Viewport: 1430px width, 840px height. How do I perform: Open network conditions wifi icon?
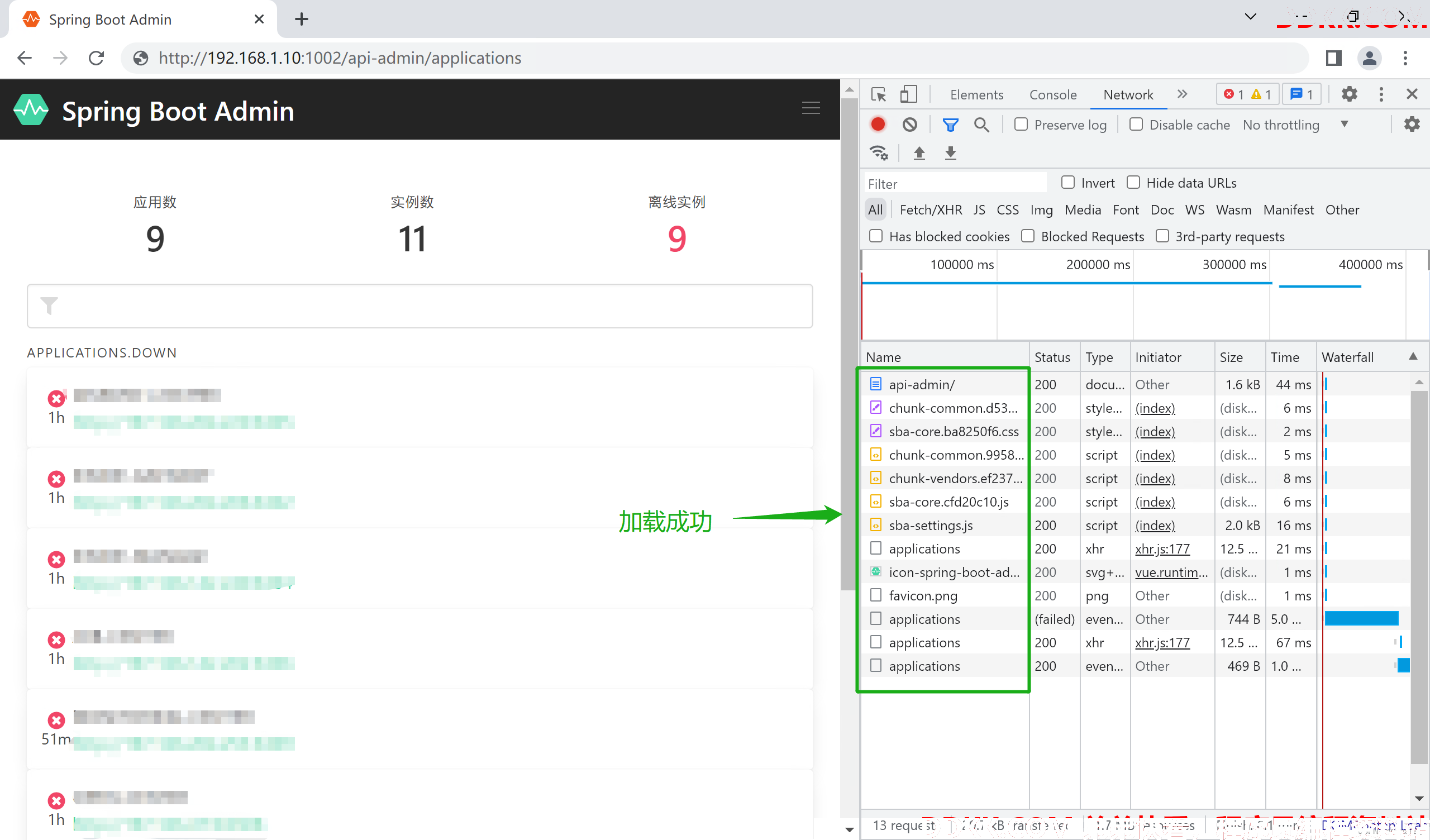[x=879, y=152]
